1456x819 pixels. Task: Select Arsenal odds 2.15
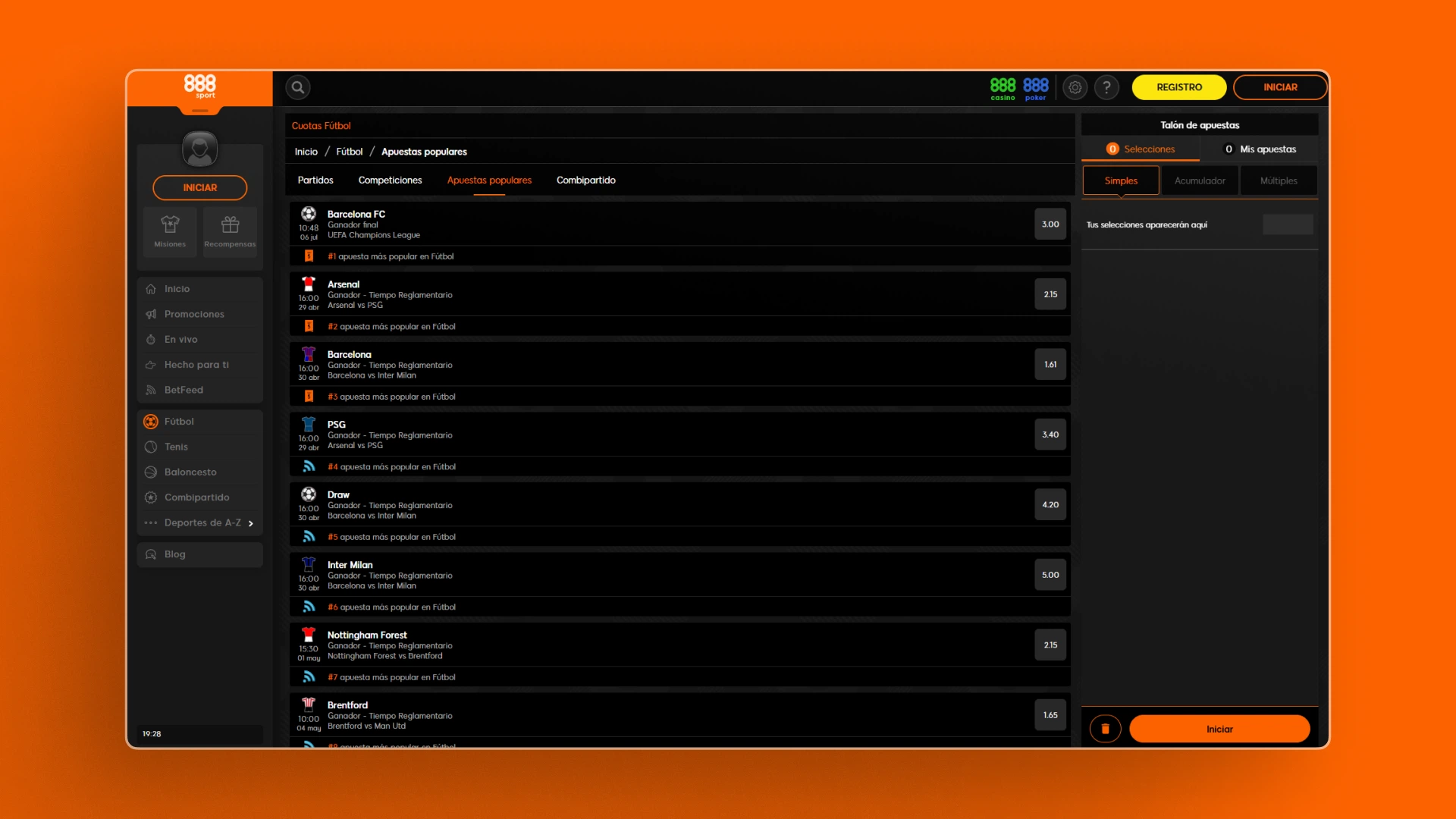pos(1050,294)
